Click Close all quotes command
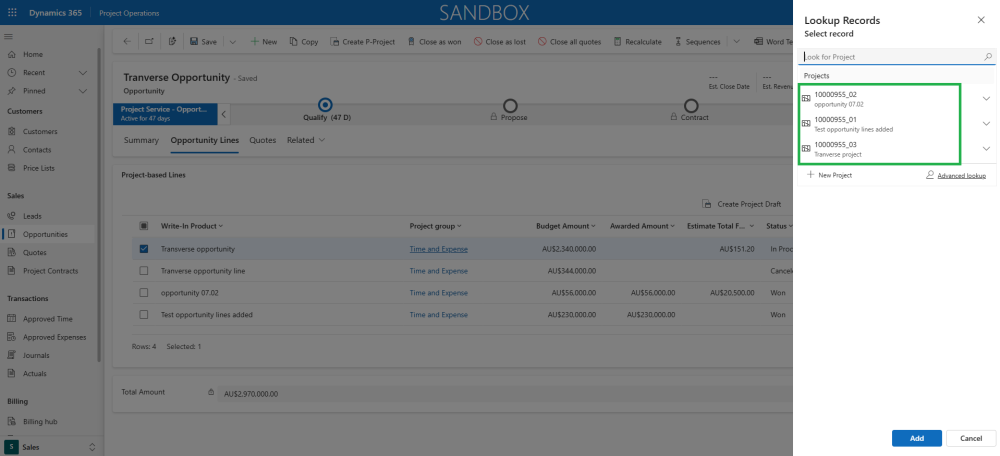This screenshot has width=1000, height=456. (x=570, y=41)
